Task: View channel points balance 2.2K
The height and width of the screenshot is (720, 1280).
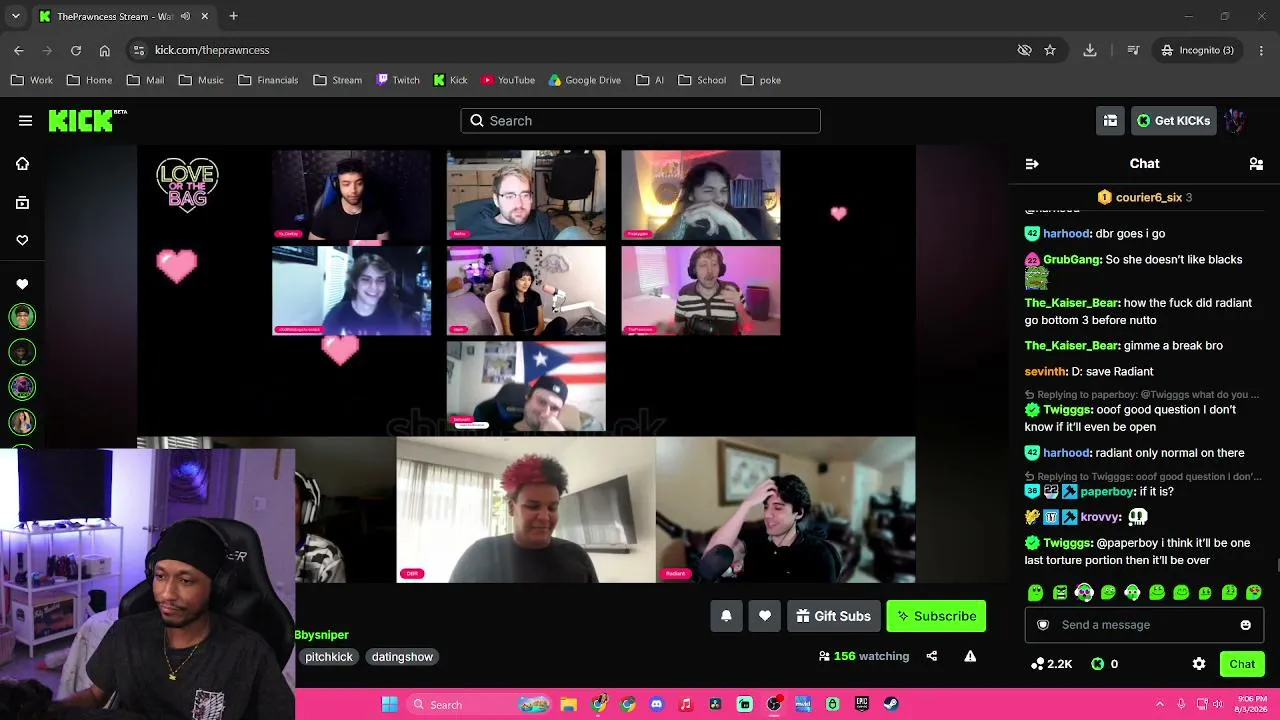Action: [x=1052, y=664]
